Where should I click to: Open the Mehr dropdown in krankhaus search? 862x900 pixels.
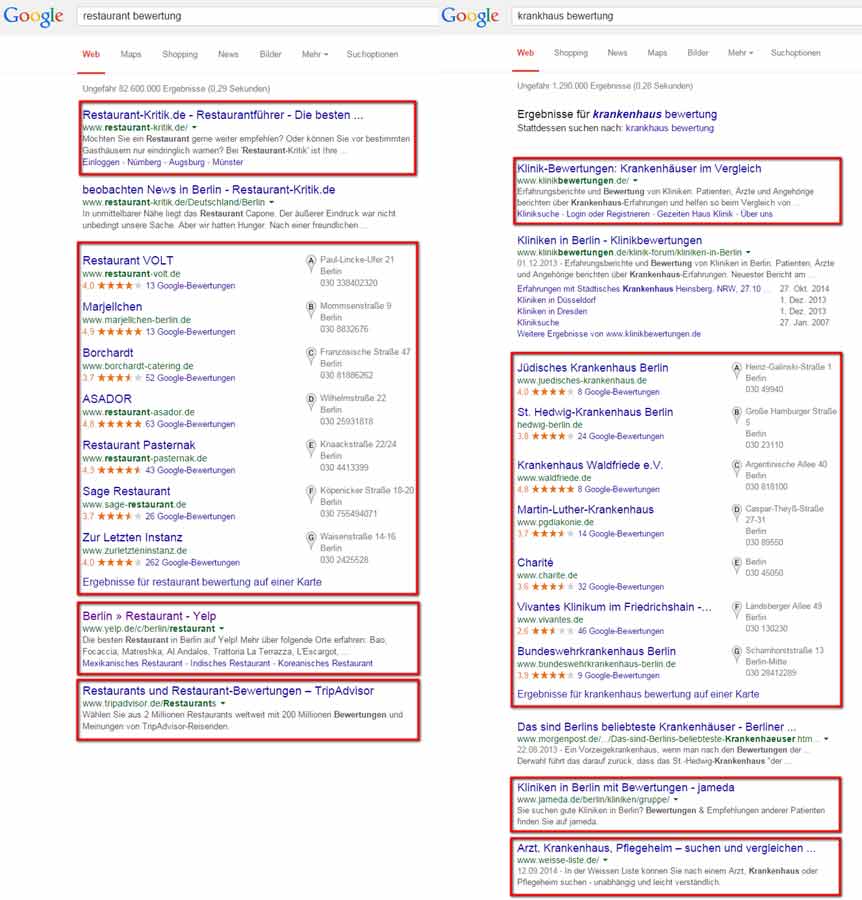coord(740,53)
